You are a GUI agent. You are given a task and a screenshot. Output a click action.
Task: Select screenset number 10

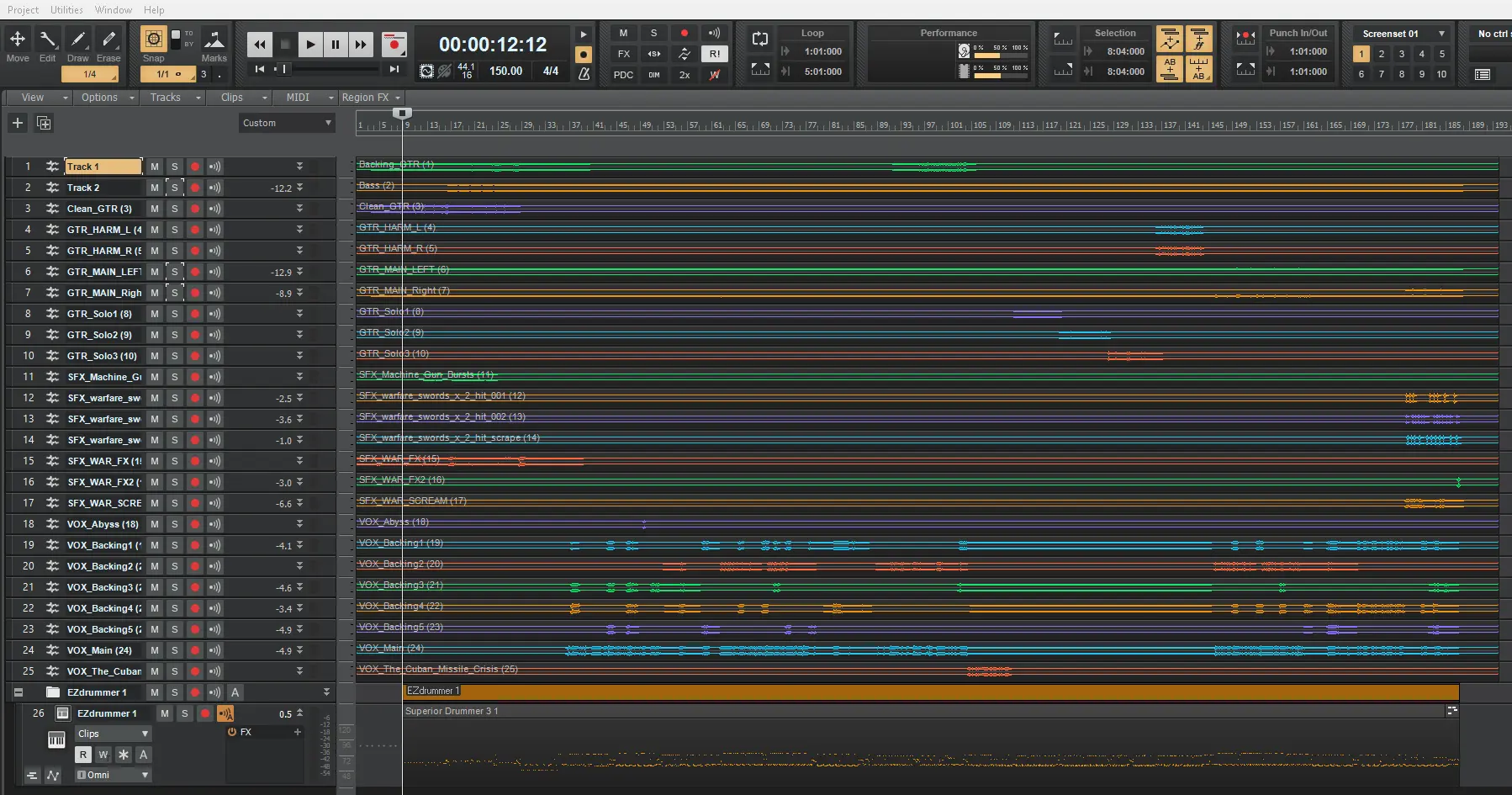(1441, 74)
